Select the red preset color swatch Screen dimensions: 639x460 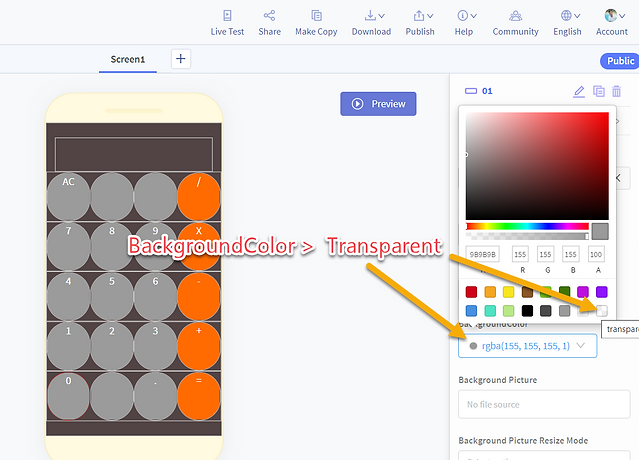(x=471, y=292)
